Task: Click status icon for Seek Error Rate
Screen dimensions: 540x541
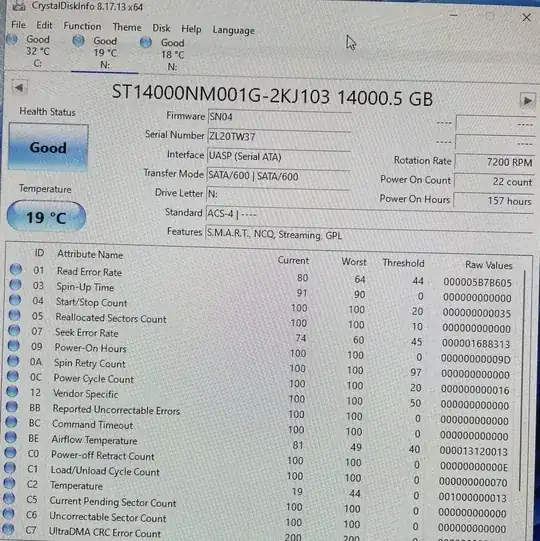Action: point(14,330)
